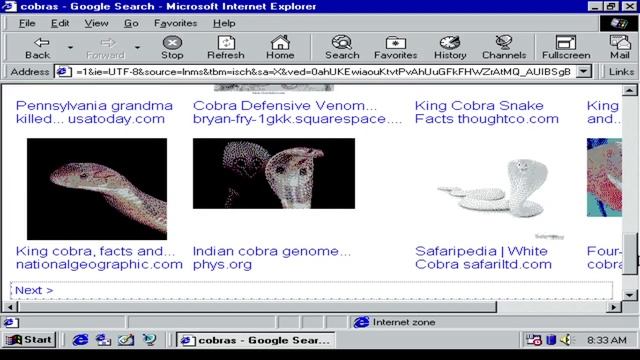640x360 pixels.
Task: Open the Help menu
Action: 224,23
